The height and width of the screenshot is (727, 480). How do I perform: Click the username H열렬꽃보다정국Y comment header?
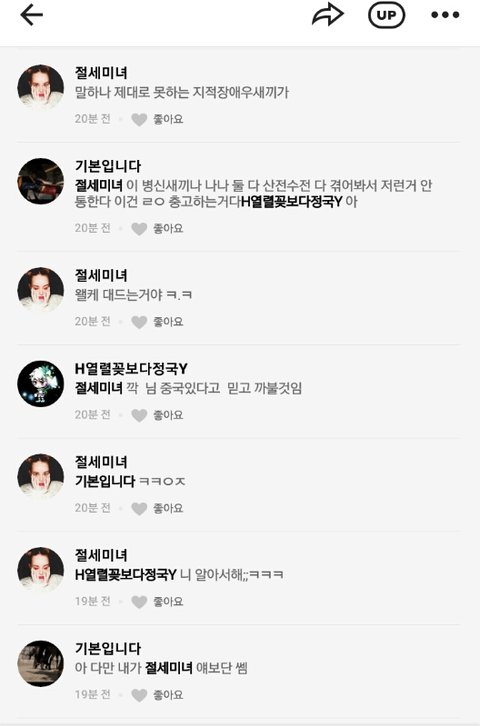tap(131, 369)
